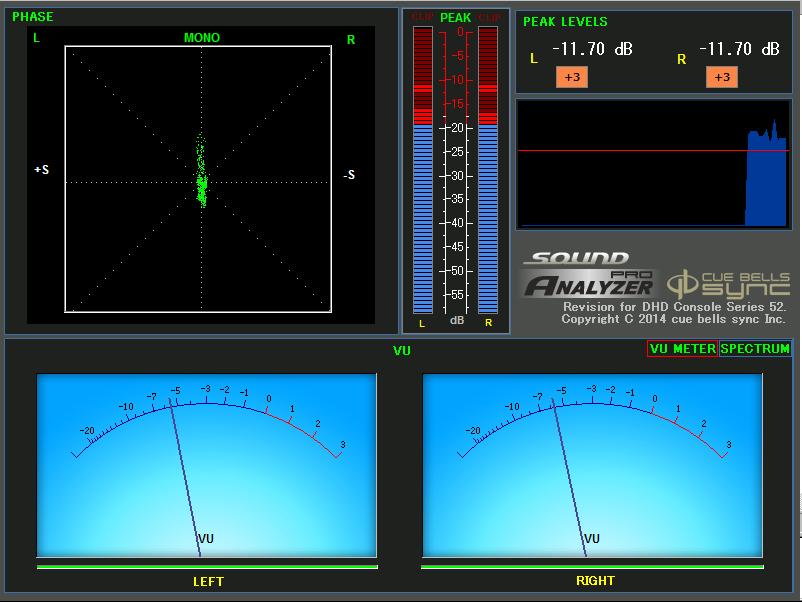802x602 pixels.
Task: Click the cue bells sync logo
Action: point(728,282)
